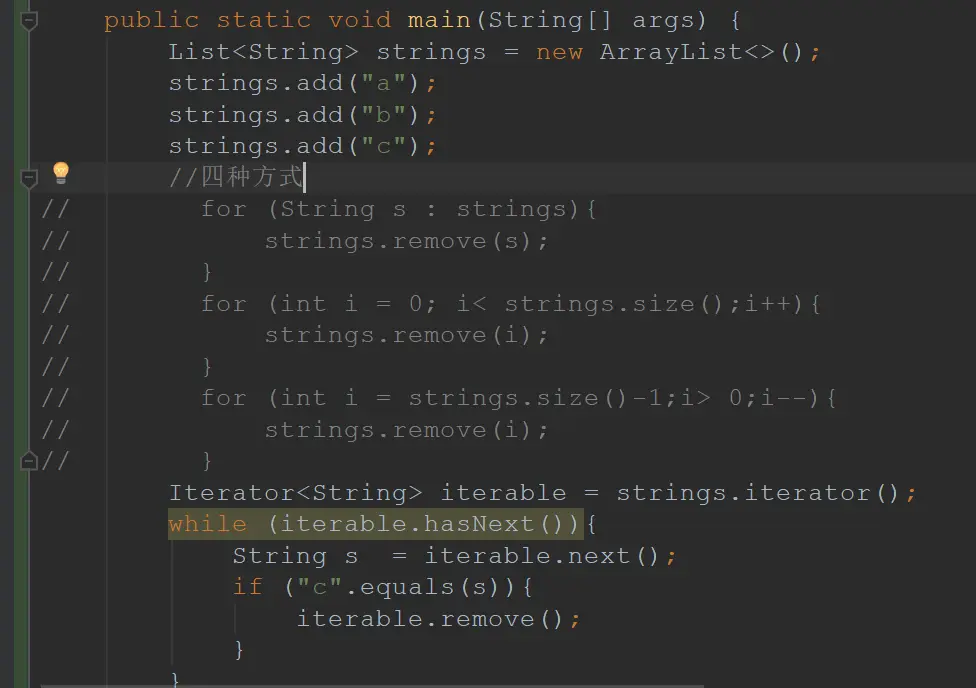Click iterable.next() call
This screenshot has width=976, height=688.
point(541,555)
